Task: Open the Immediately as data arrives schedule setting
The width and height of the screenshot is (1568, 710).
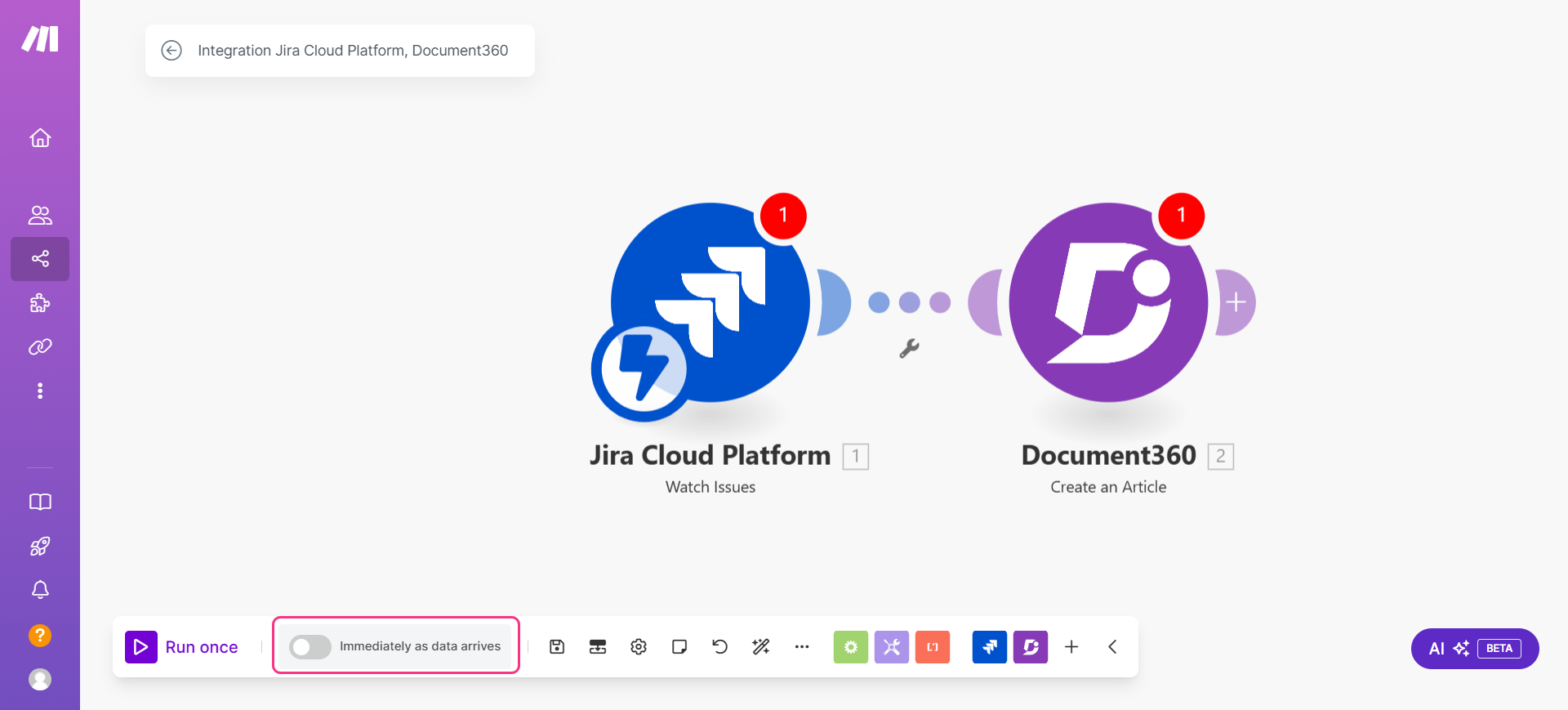Action: (x=420, y=646)
